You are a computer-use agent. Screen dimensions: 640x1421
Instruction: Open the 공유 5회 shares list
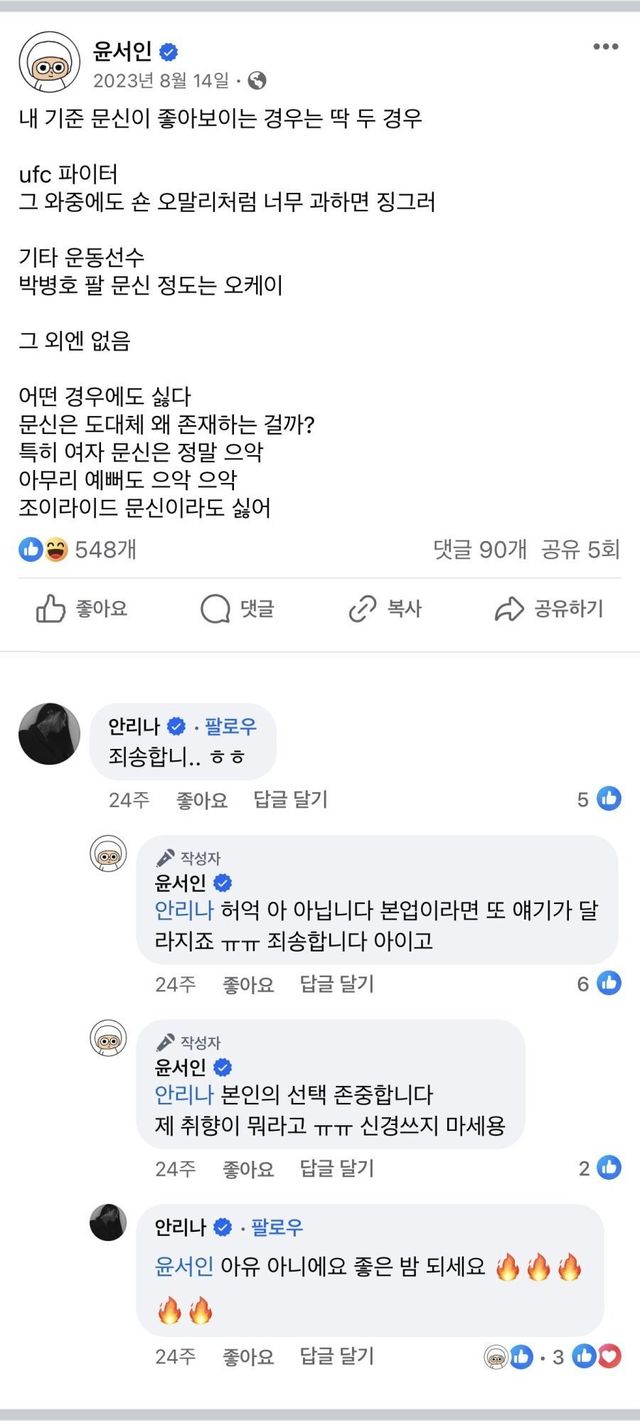point(580,549)
